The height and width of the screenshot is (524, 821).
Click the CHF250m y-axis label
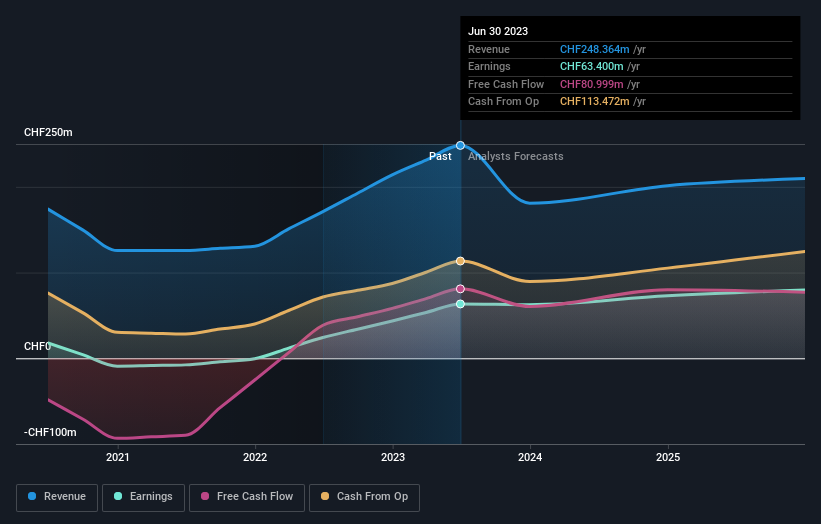tap(48, 132)
